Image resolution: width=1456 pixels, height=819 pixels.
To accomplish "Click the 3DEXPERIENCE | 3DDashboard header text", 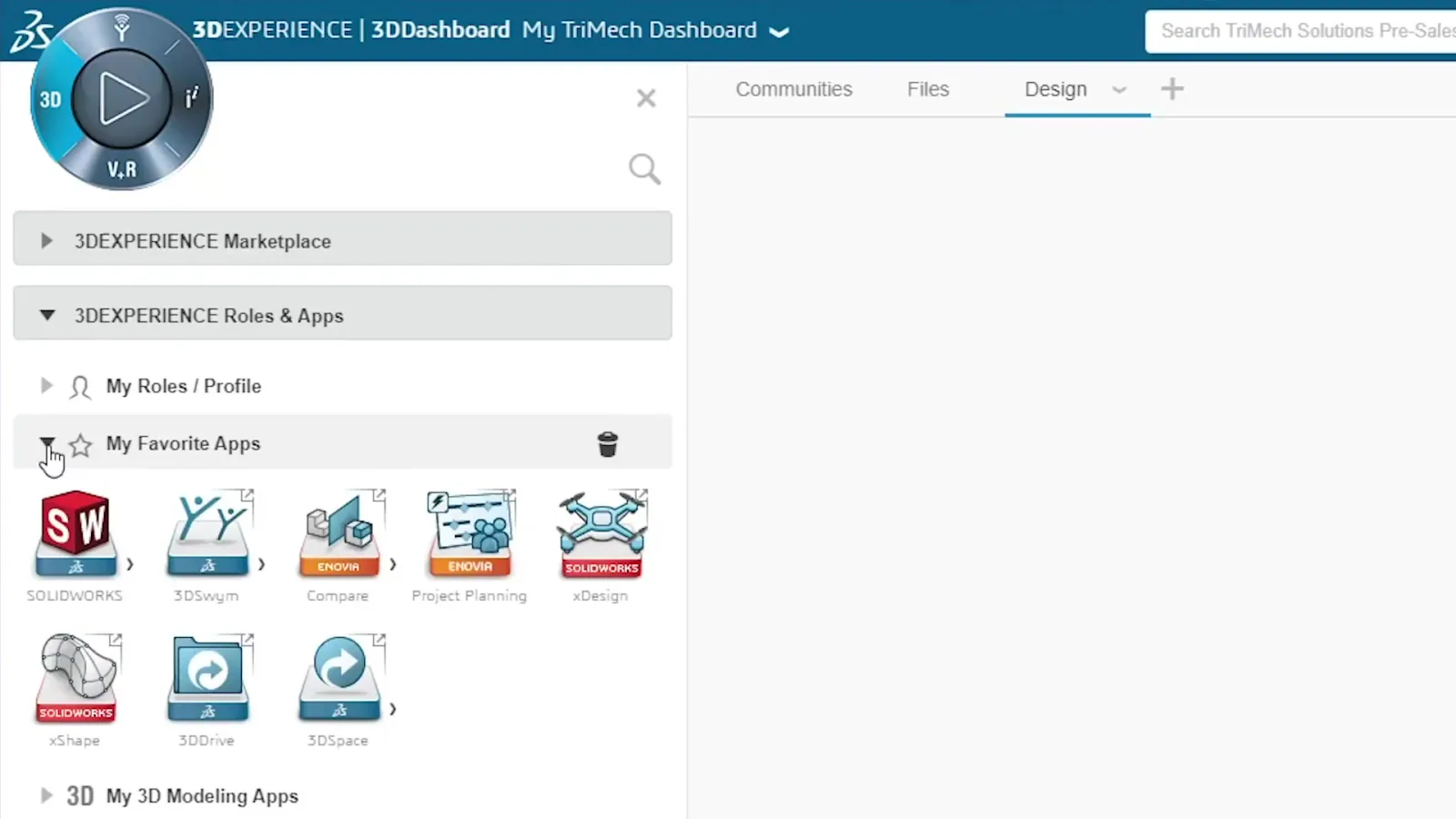I will tap(351, 30).
